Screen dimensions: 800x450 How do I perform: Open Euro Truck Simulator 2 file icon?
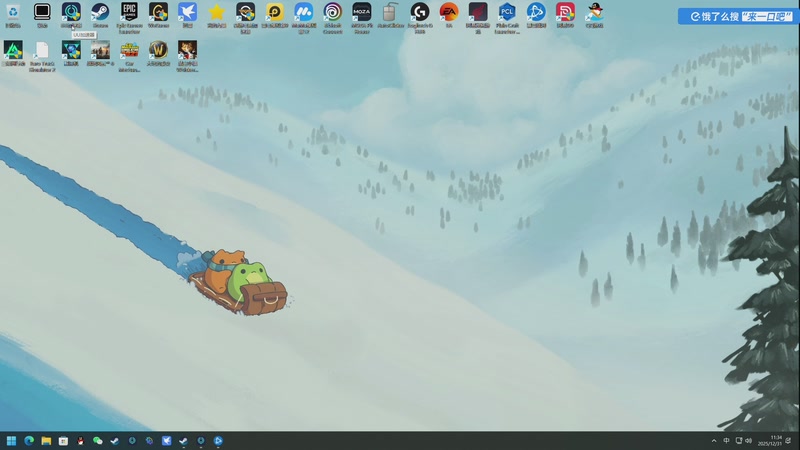pos(42,56)
